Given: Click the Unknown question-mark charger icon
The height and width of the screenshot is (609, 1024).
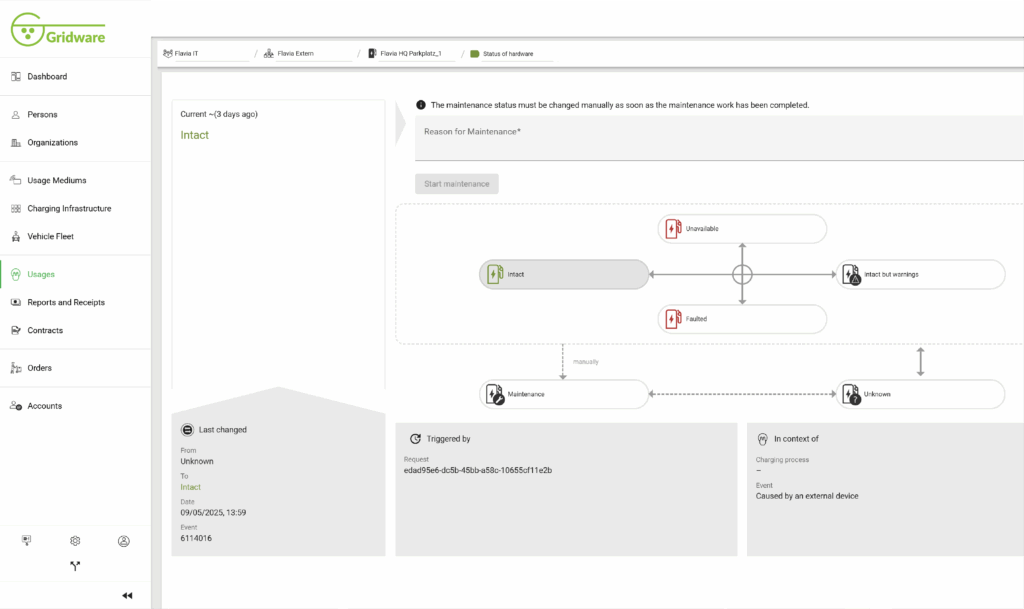Looking at the screenshot, I should [851, 394].
